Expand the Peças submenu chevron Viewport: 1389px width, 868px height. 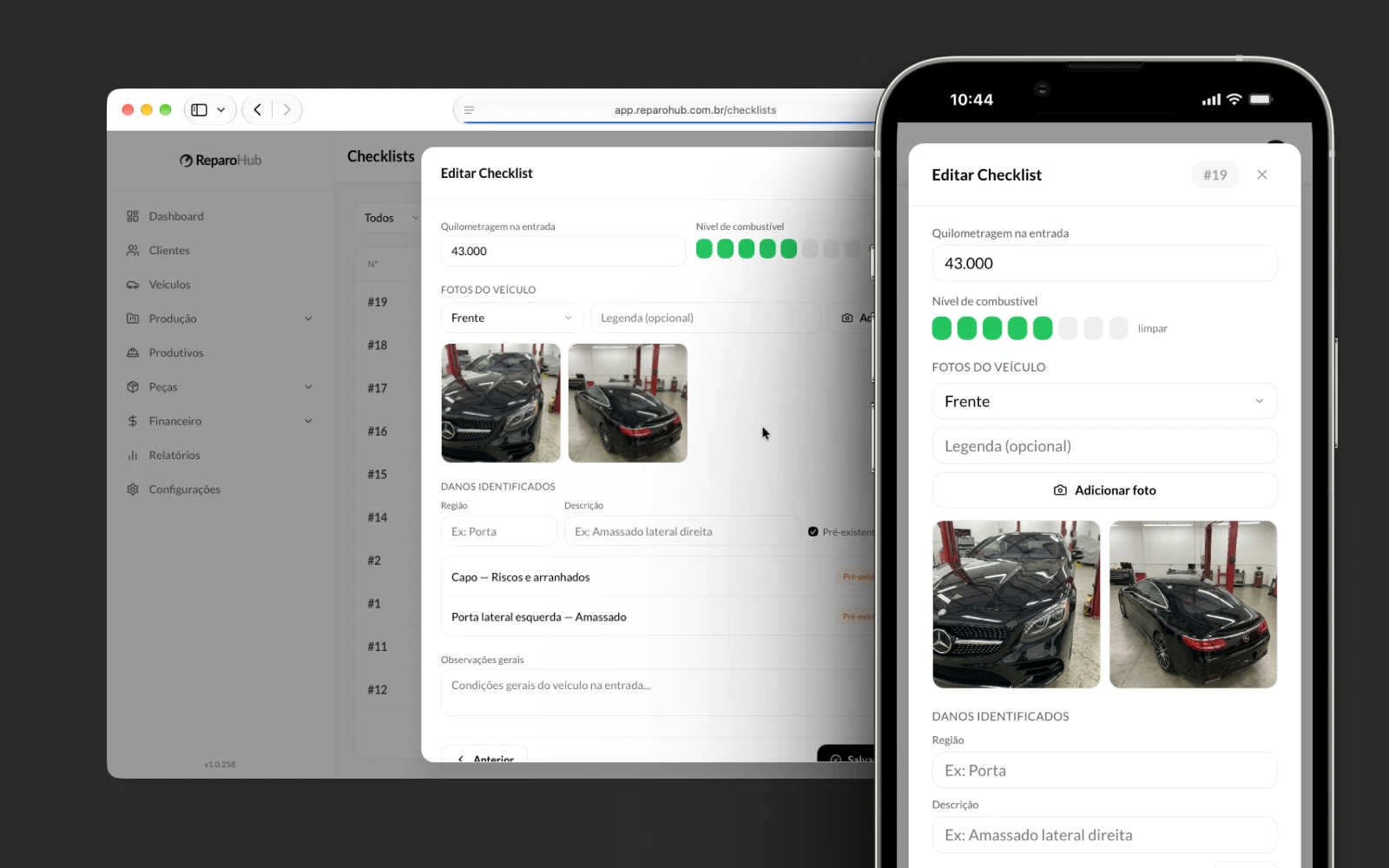[x=308, y=387]
